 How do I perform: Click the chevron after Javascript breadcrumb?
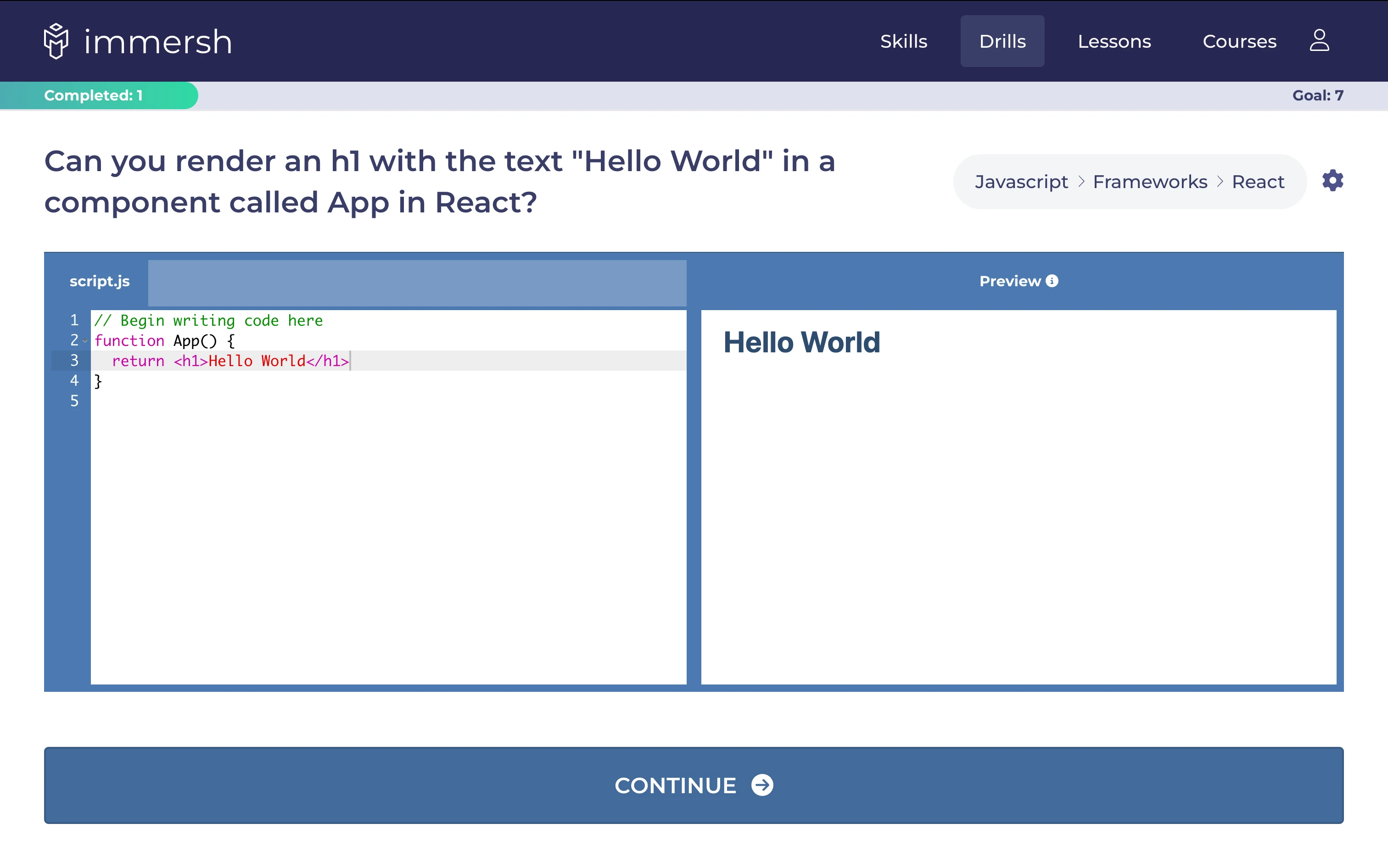click(1081, 181)
